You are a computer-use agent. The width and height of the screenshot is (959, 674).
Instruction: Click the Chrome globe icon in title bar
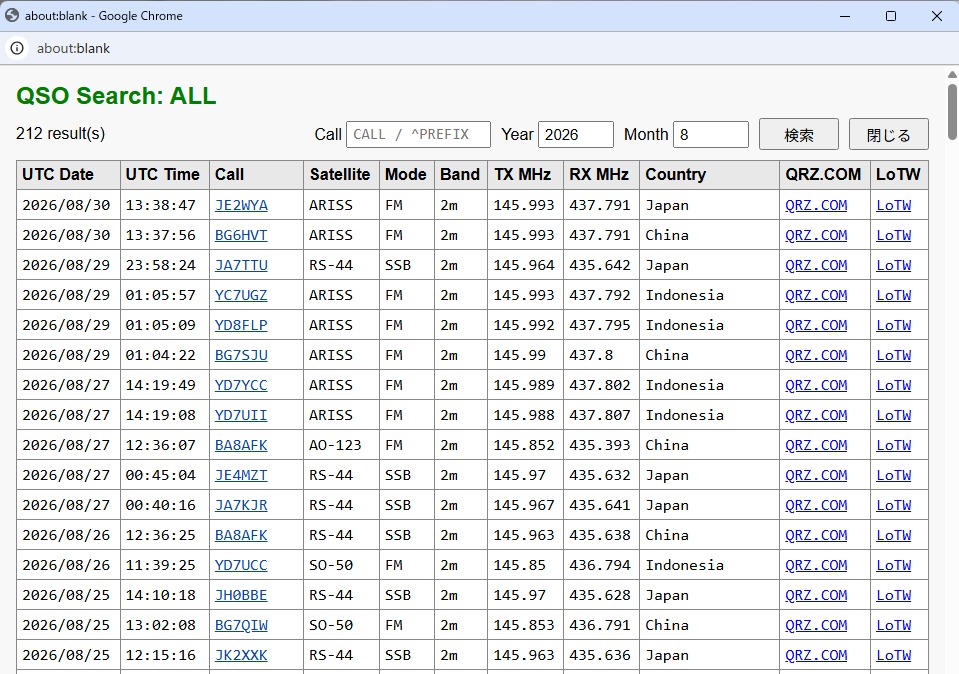pyautogui.click(x=12, y=15)
